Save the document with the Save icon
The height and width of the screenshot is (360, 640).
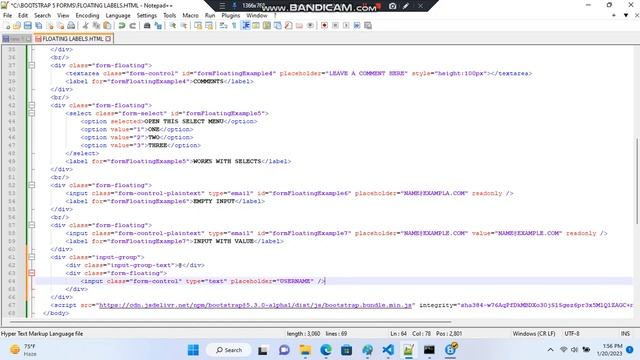tap(28, 25)
